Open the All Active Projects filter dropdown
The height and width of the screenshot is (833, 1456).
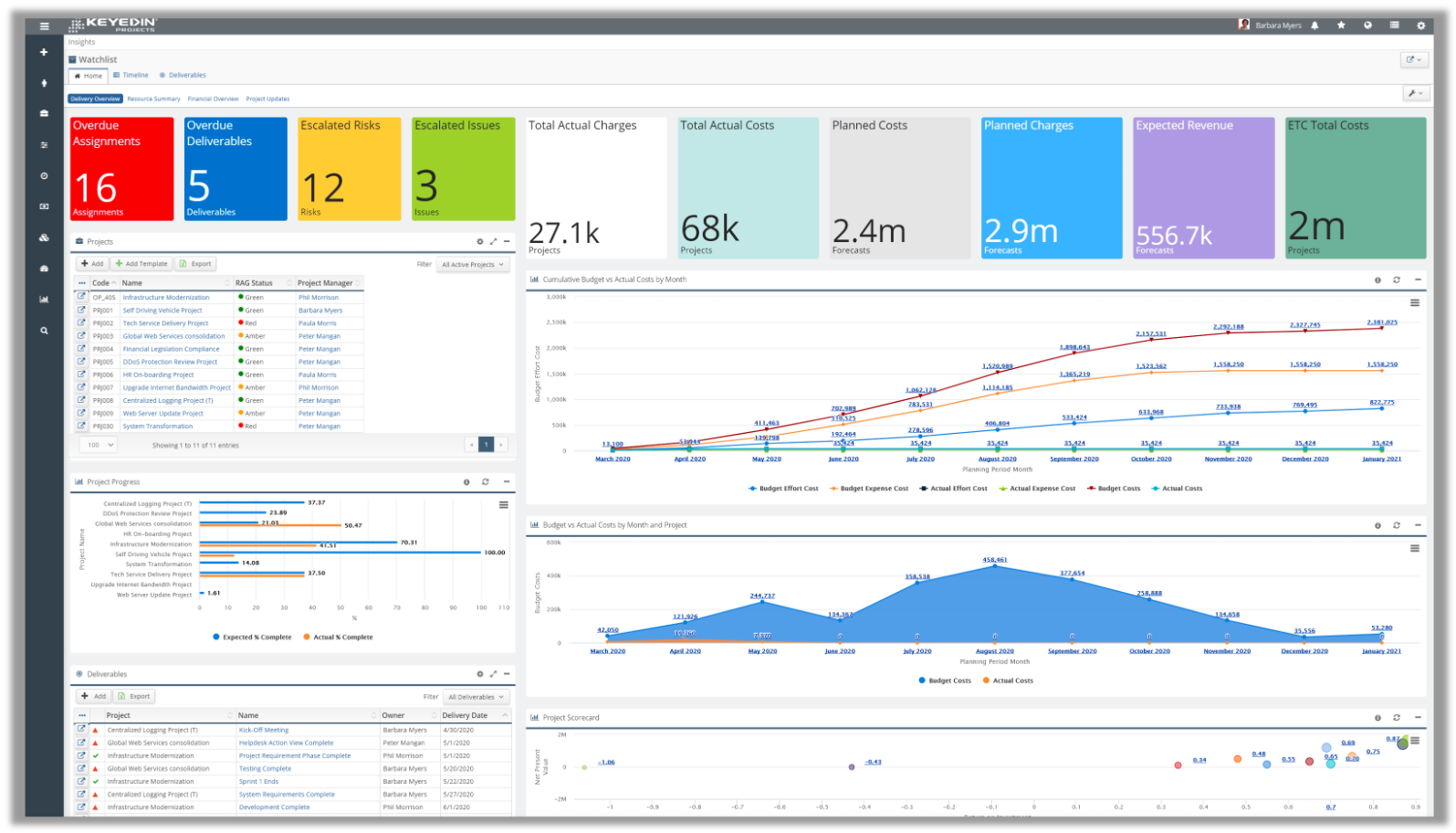pos(473,265)
